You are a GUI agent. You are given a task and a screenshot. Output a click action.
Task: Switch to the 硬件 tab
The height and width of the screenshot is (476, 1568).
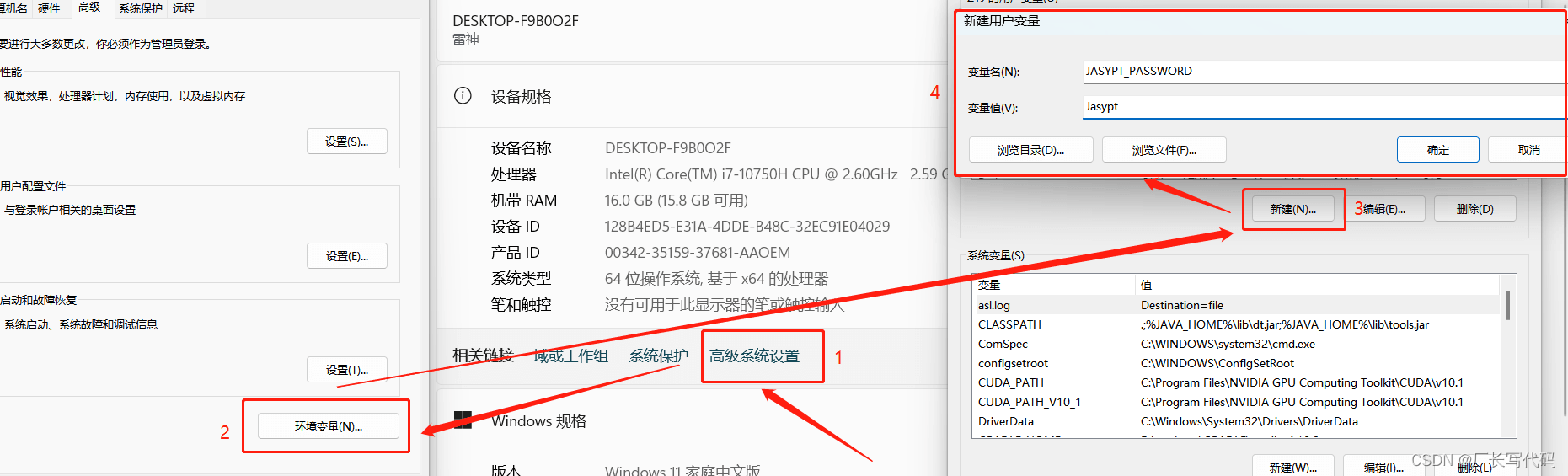(48, 8)
